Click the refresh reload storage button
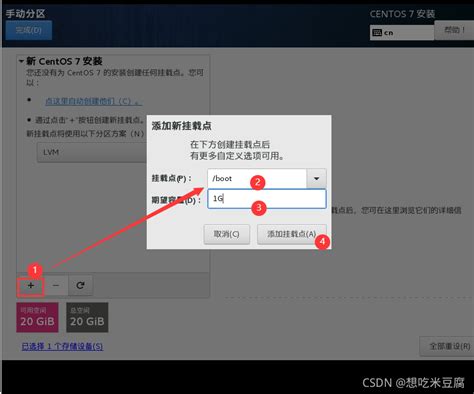The width and height of the screenshot is (474, 394). (80, 286)
